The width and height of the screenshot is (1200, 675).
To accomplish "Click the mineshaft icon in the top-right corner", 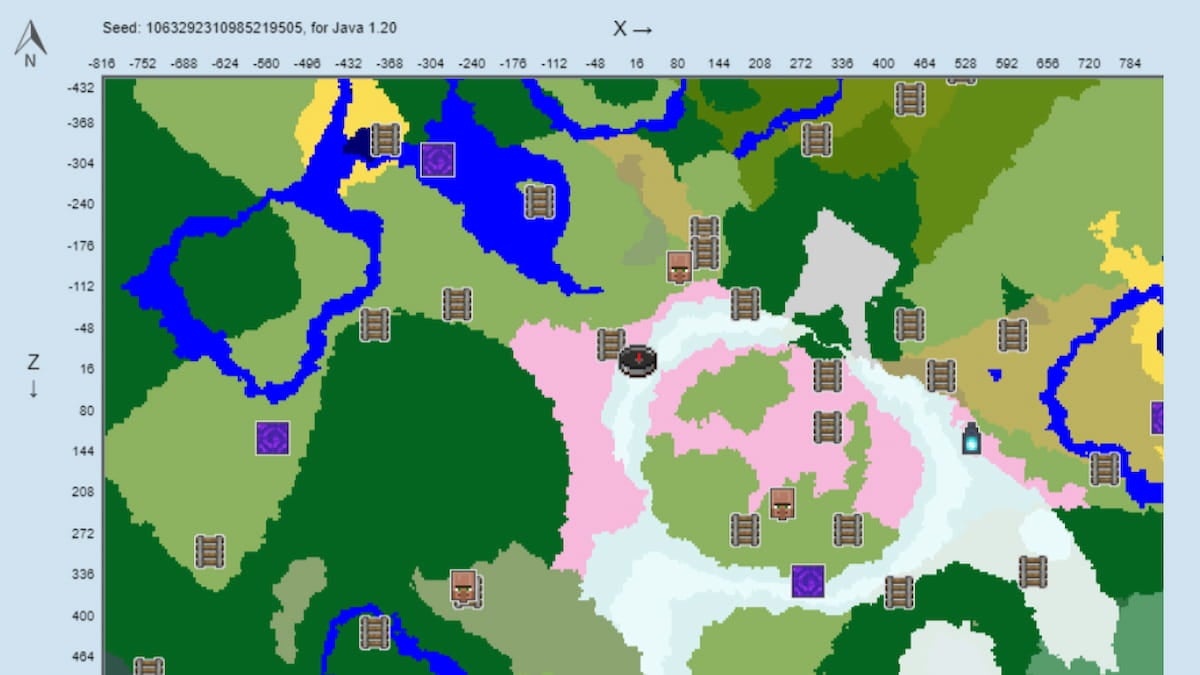I will (908, 98).
